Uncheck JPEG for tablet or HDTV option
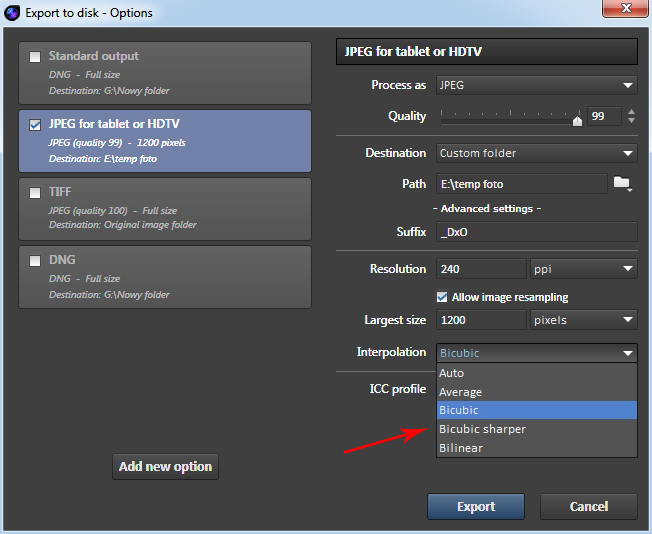The width and height of the screenshot is (652, 534). [x=36, y=125]
